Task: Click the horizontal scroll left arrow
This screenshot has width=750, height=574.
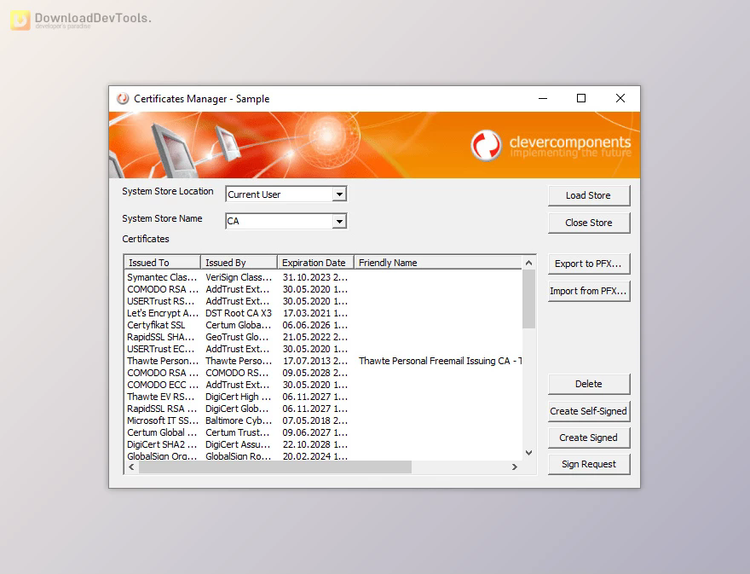Action: pos(132,467)
